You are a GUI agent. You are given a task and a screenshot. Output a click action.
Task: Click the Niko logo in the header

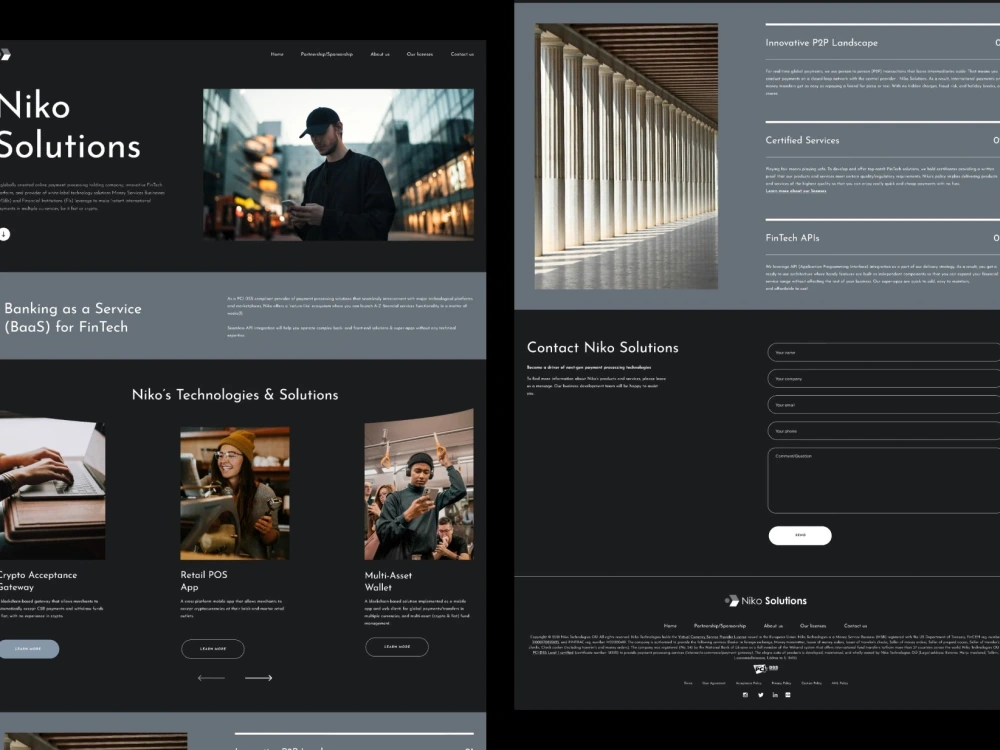pos(5,55)
